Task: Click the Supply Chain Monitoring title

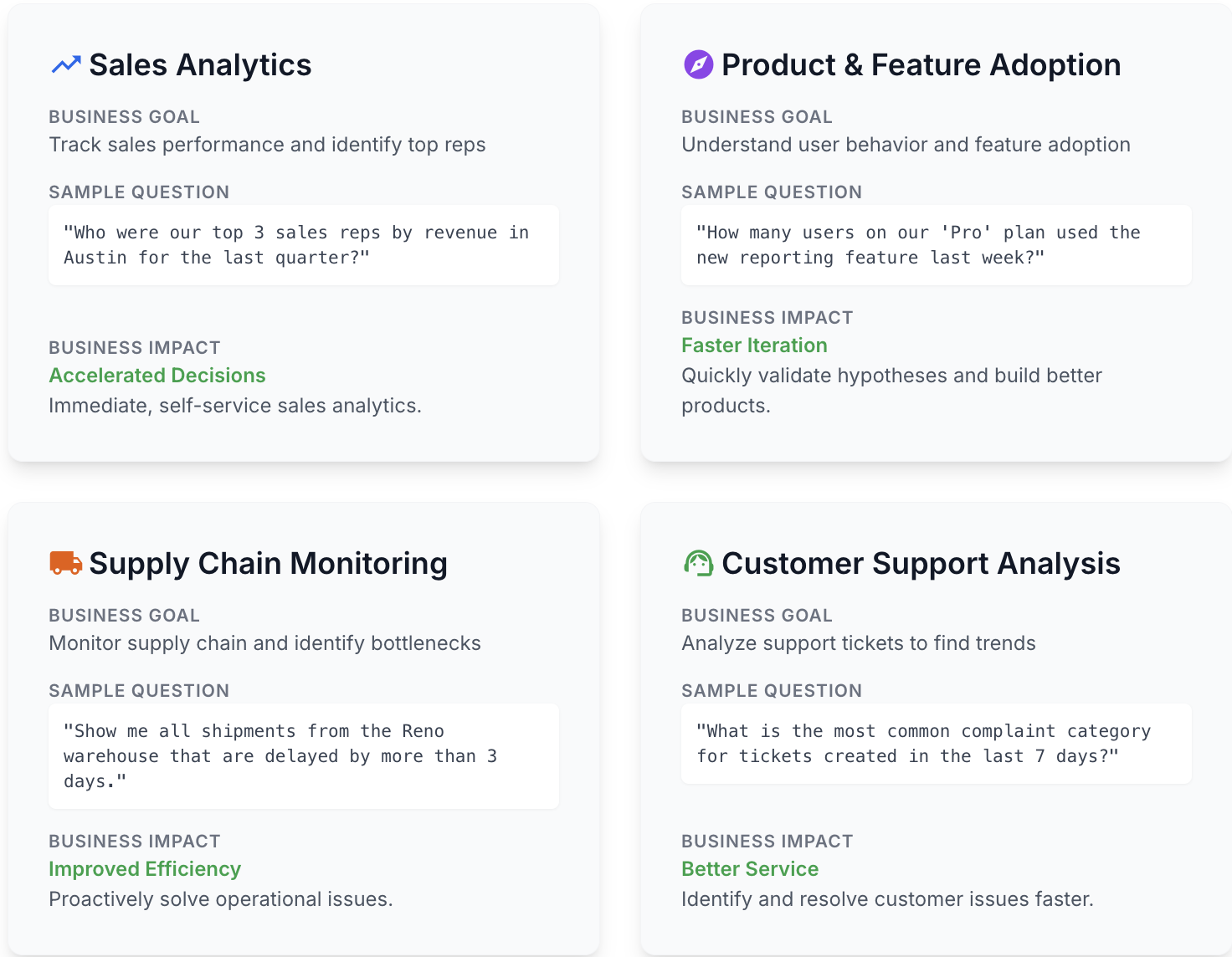Action: pyautogui.click(x=268, y=563)
